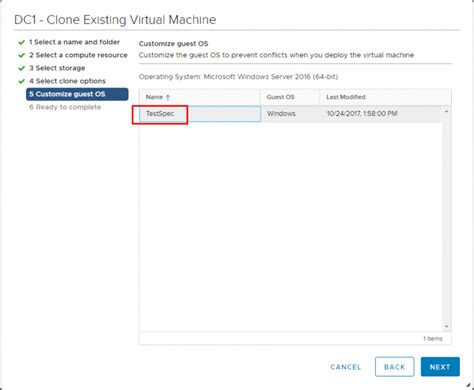Click the Back button
Viewport: 474px width, 390px height.
[394, 367]
